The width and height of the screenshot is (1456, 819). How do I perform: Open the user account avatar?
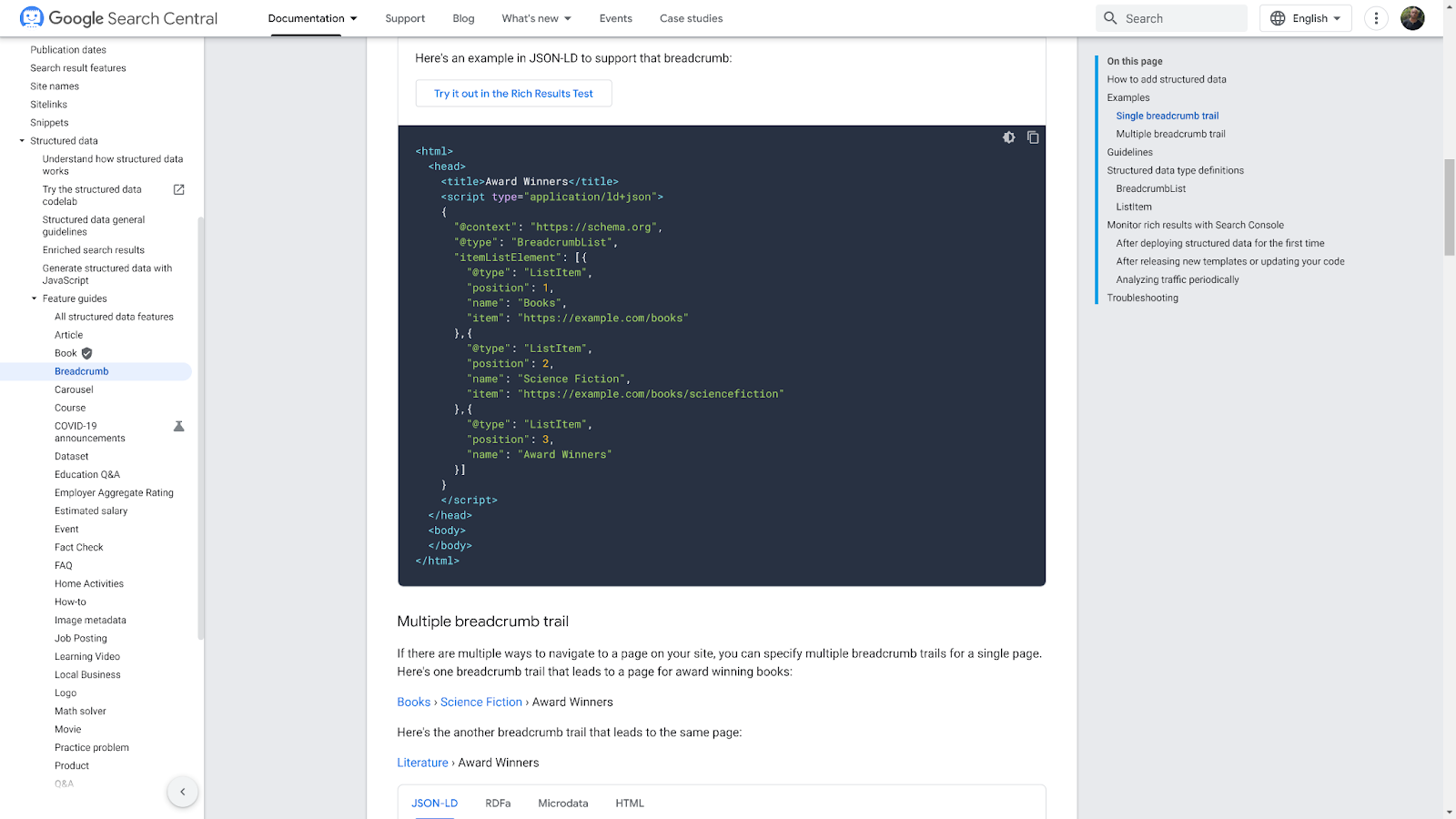(1412, 18)
